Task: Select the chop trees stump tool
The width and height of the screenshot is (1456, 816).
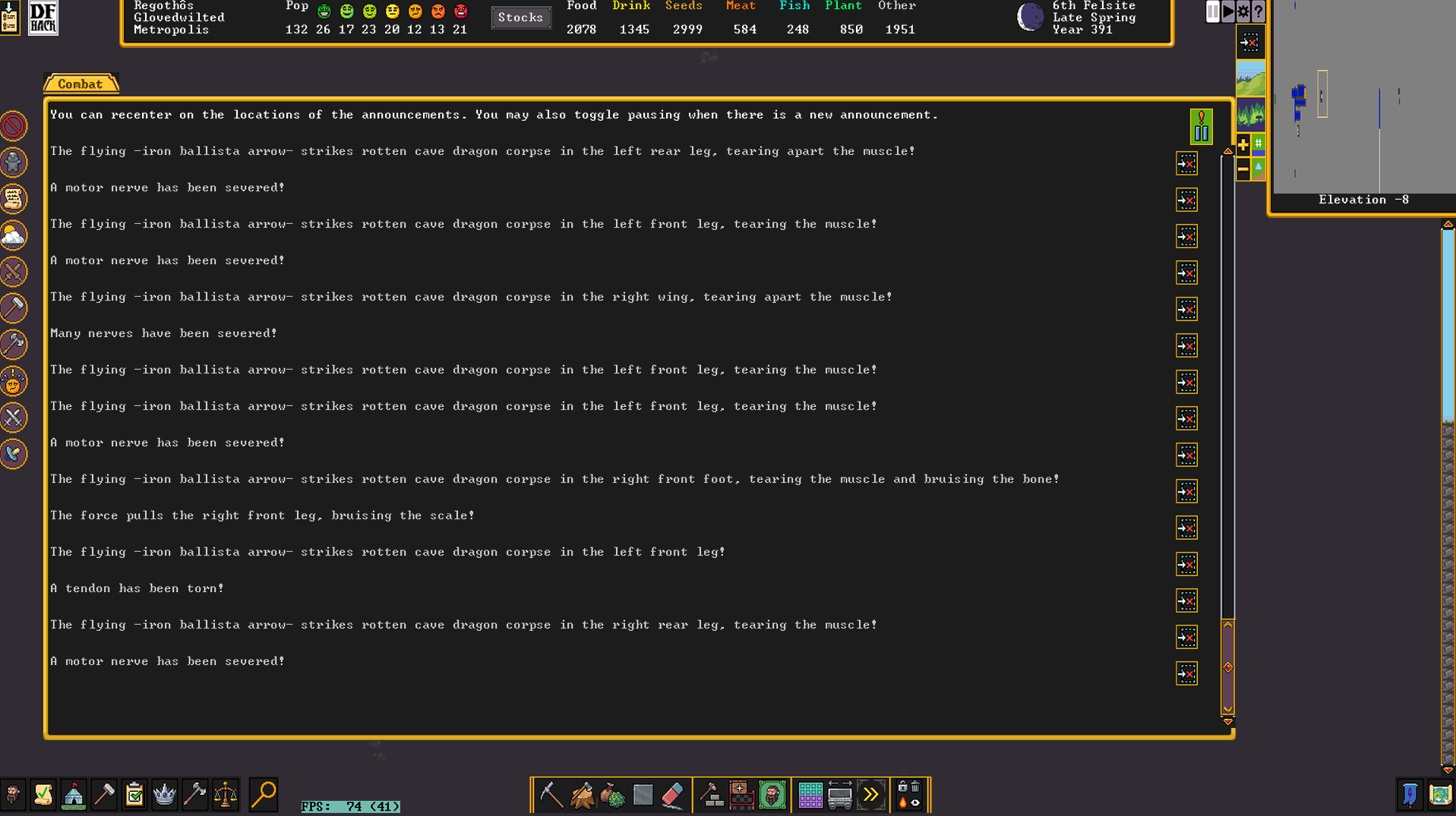Action: pyautogui.click(x=582, y=795)
